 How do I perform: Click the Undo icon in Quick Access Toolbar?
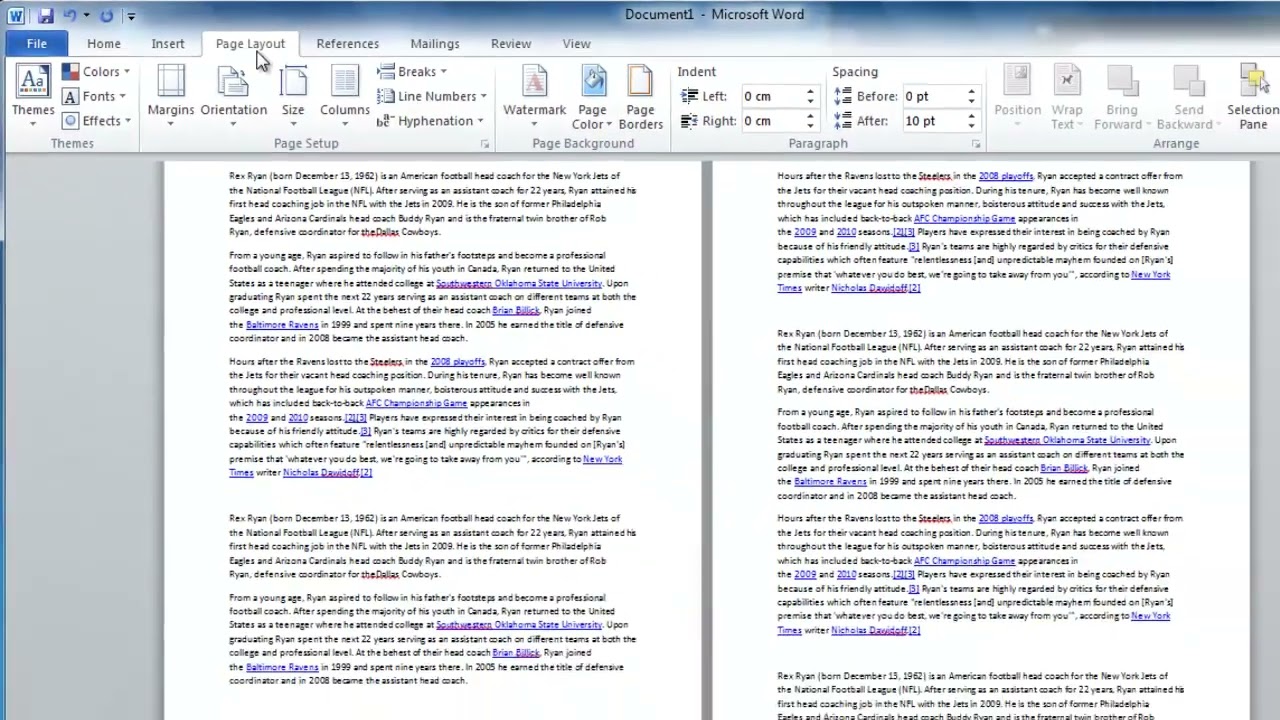(69, 15)
